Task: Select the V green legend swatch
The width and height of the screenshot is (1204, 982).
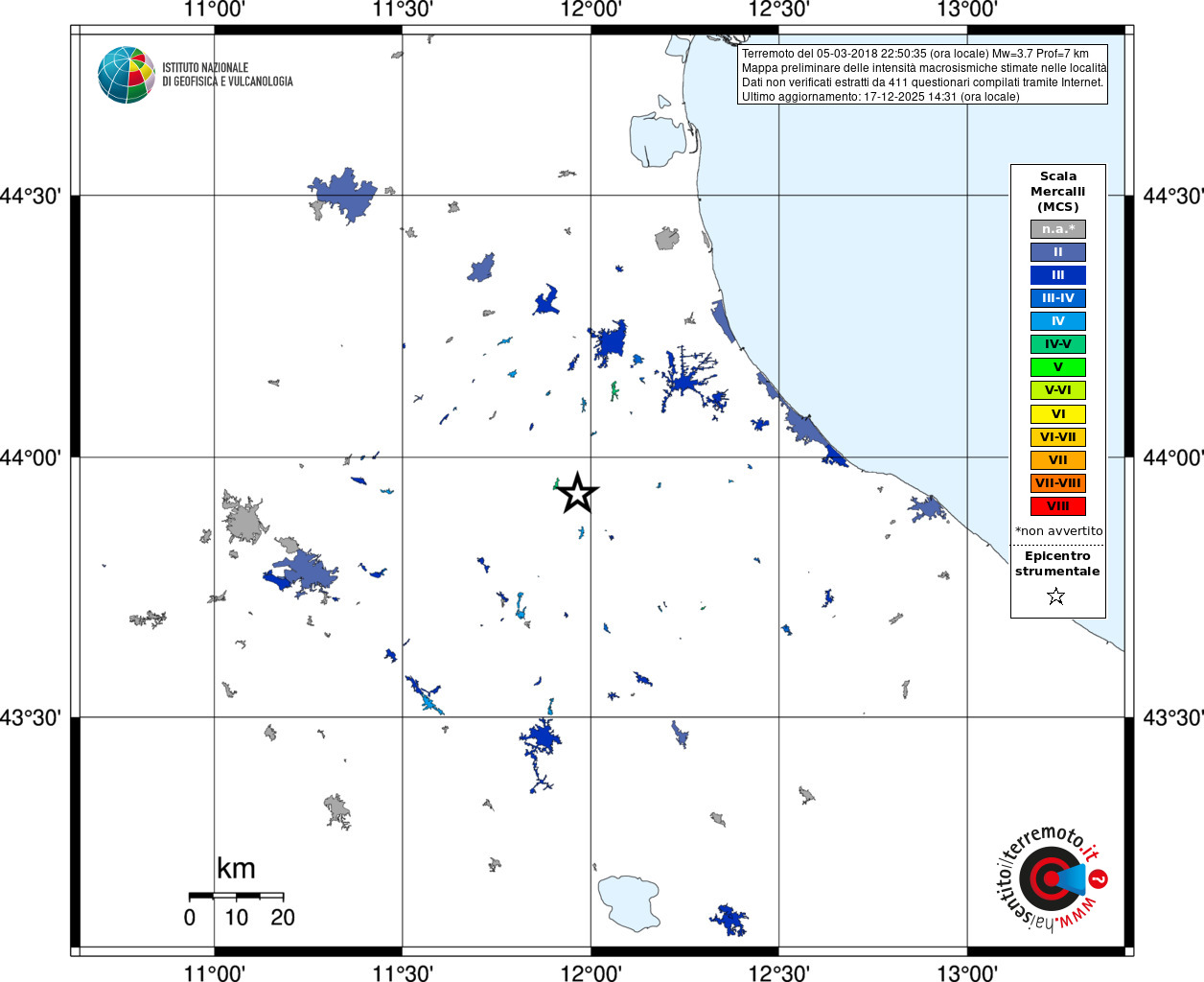Action: 1058,367
